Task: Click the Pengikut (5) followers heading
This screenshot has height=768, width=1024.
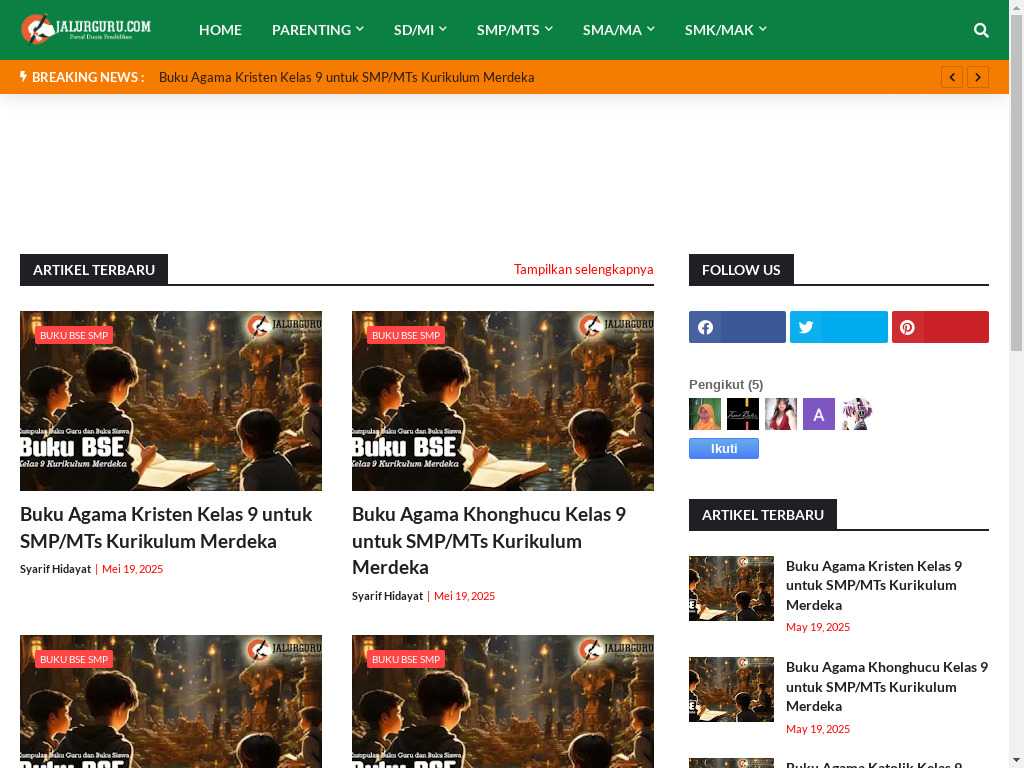Action: (726, 384)
